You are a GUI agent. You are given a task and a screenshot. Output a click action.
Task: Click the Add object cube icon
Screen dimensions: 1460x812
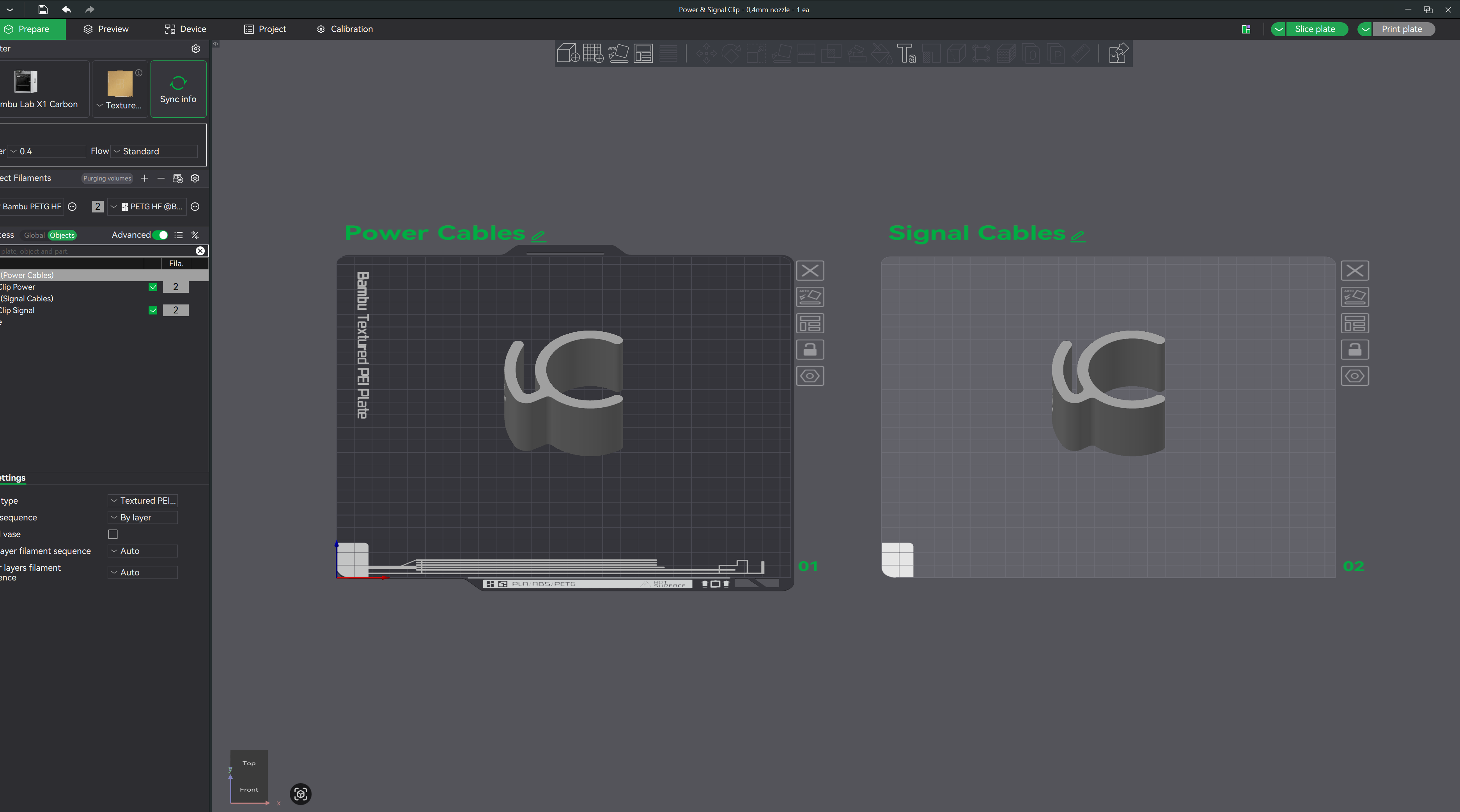(568, 53)
